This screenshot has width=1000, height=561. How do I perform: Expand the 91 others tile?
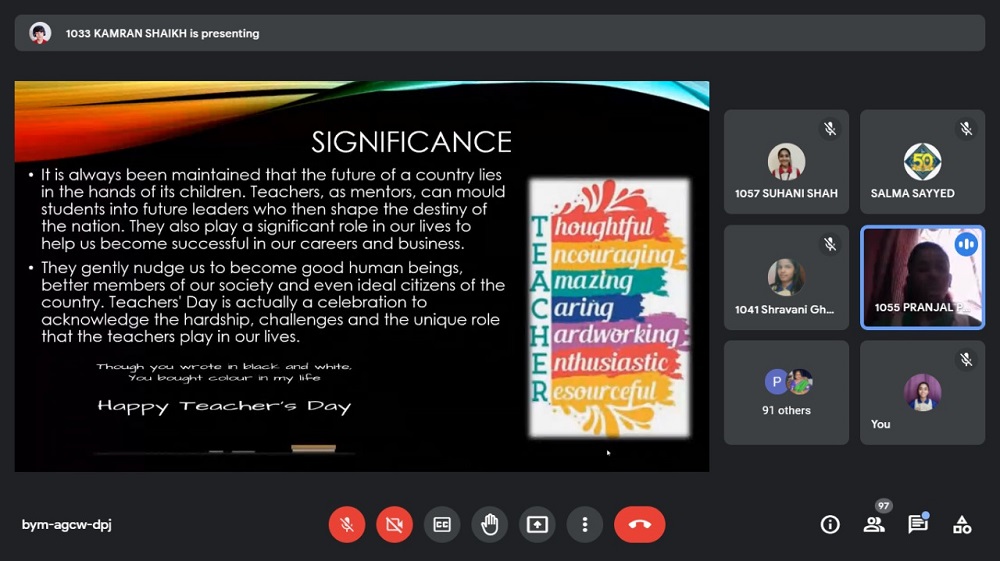tap(786, 392)
